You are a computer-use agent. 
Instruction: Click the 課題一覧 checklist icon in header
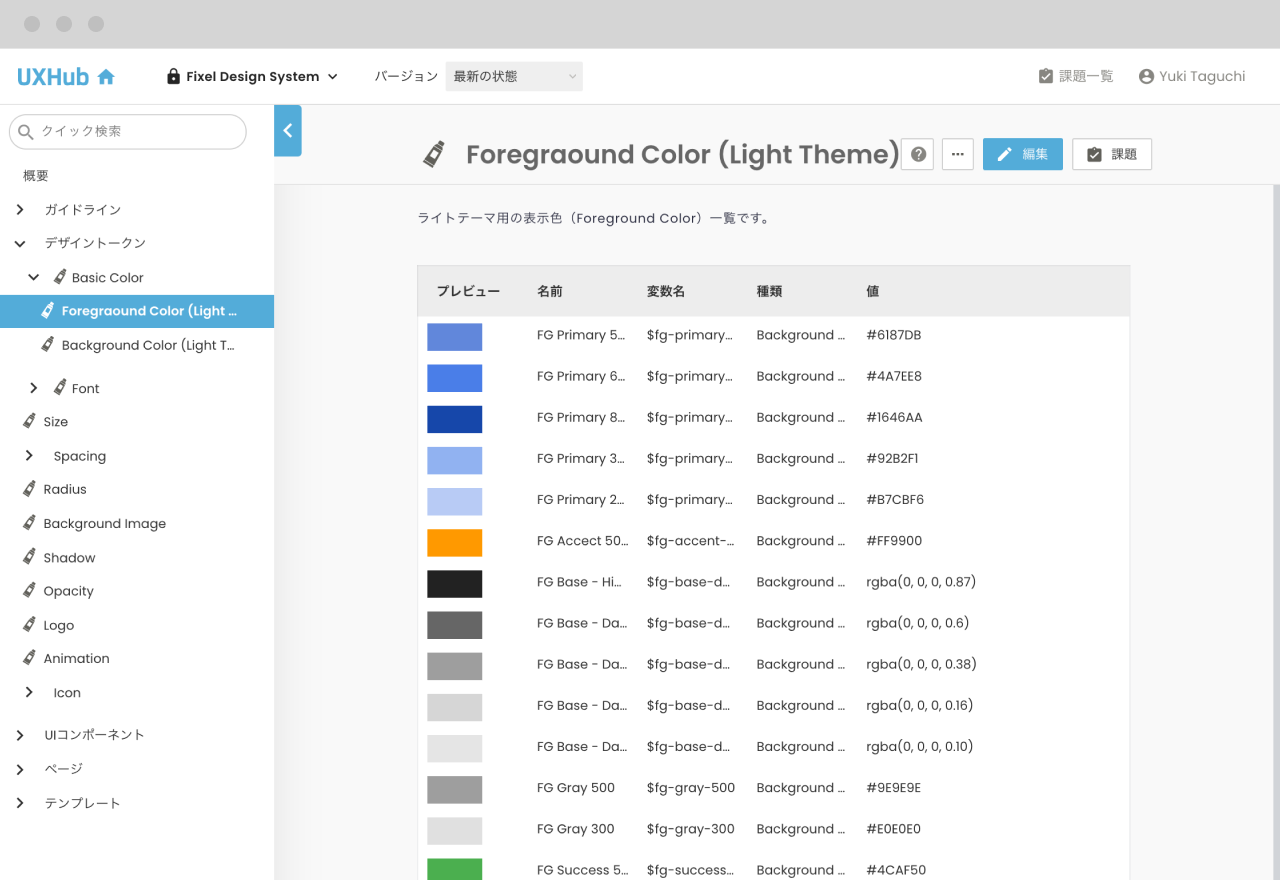[1045, 77]
